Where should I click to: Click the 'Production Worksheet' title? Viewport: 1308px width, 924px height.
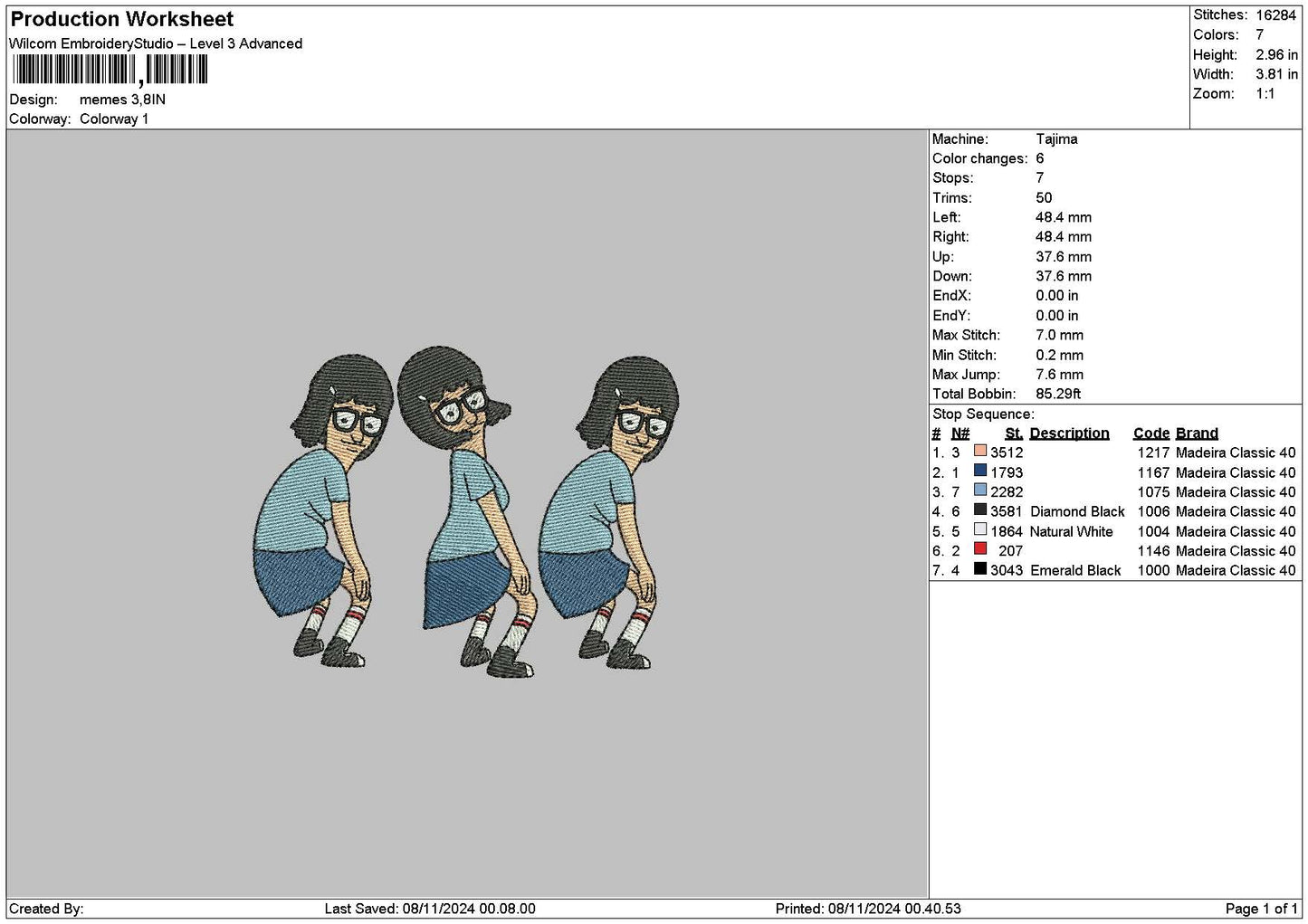[122, 19]
